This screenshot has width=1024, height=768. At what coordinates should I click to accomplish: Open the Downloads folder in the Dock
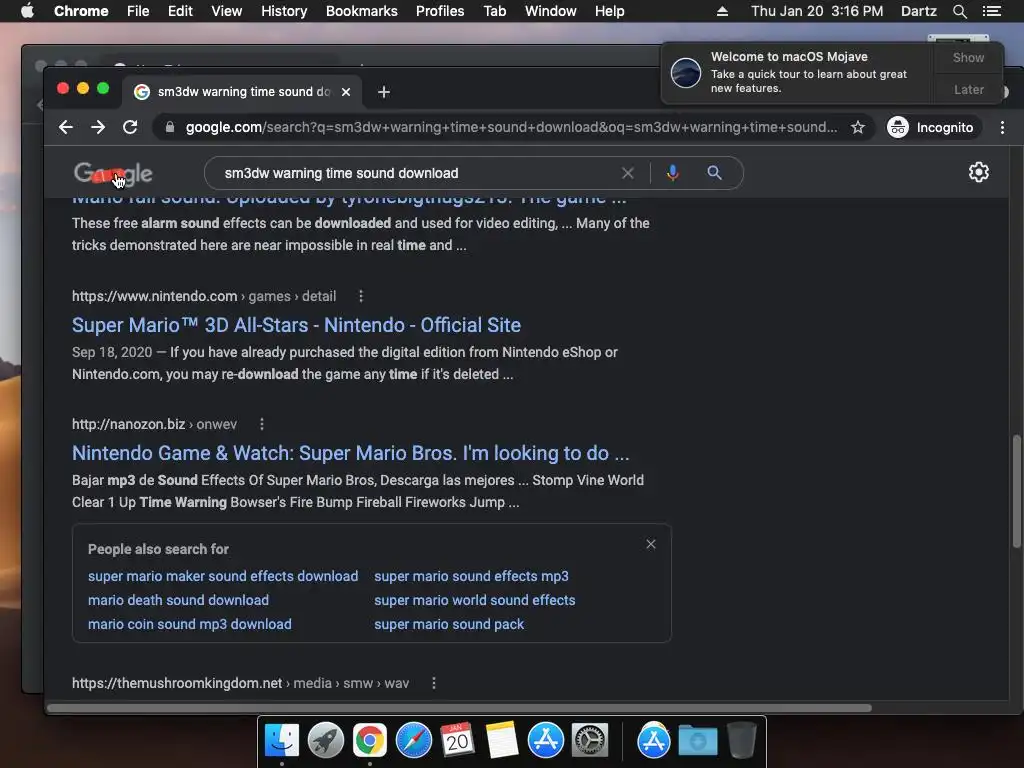tap(697, 741)
